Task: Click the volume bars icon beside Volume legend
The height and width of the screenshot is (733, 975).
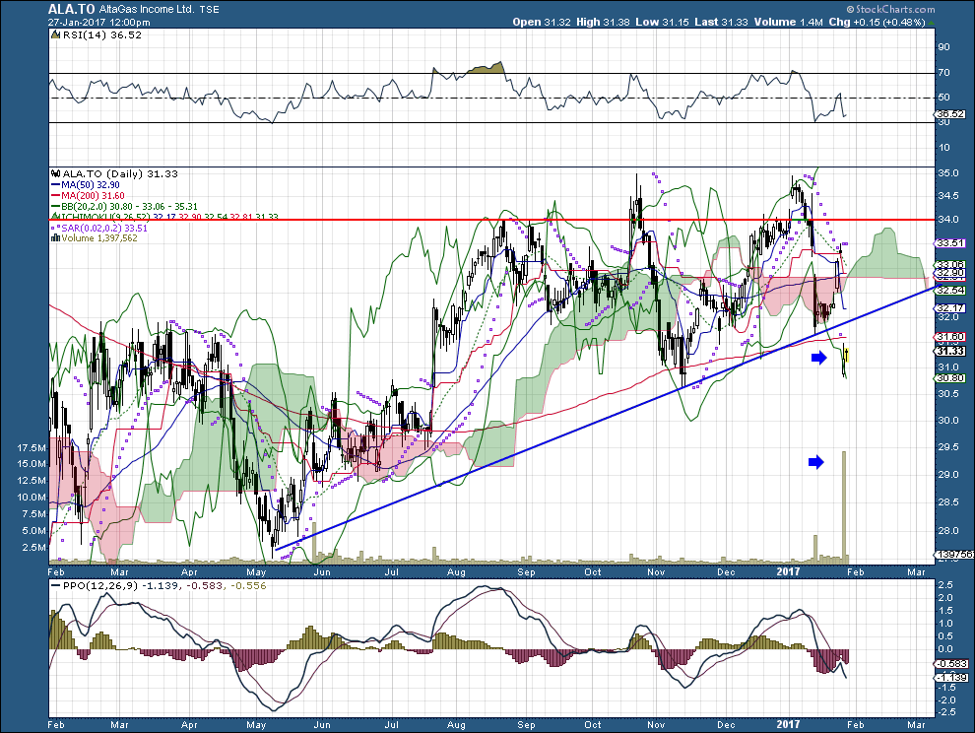Action: [x=57, y=238]
